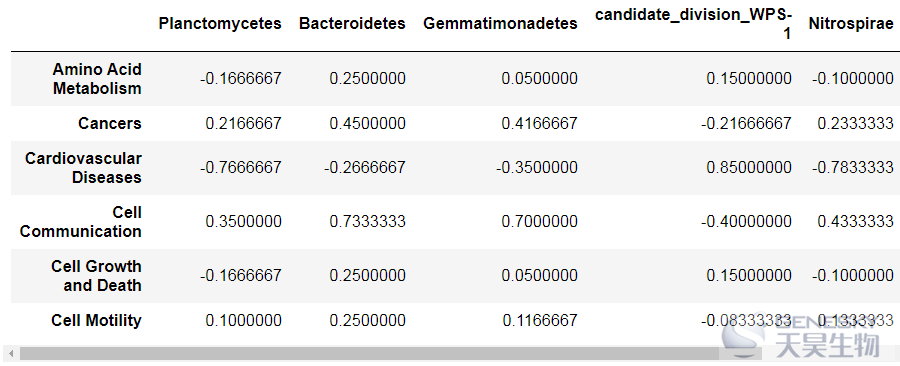Select the Amino Acid Metabolism row label
The height and width of the screenshot is (366, 900).
click(x=97, y=79)
